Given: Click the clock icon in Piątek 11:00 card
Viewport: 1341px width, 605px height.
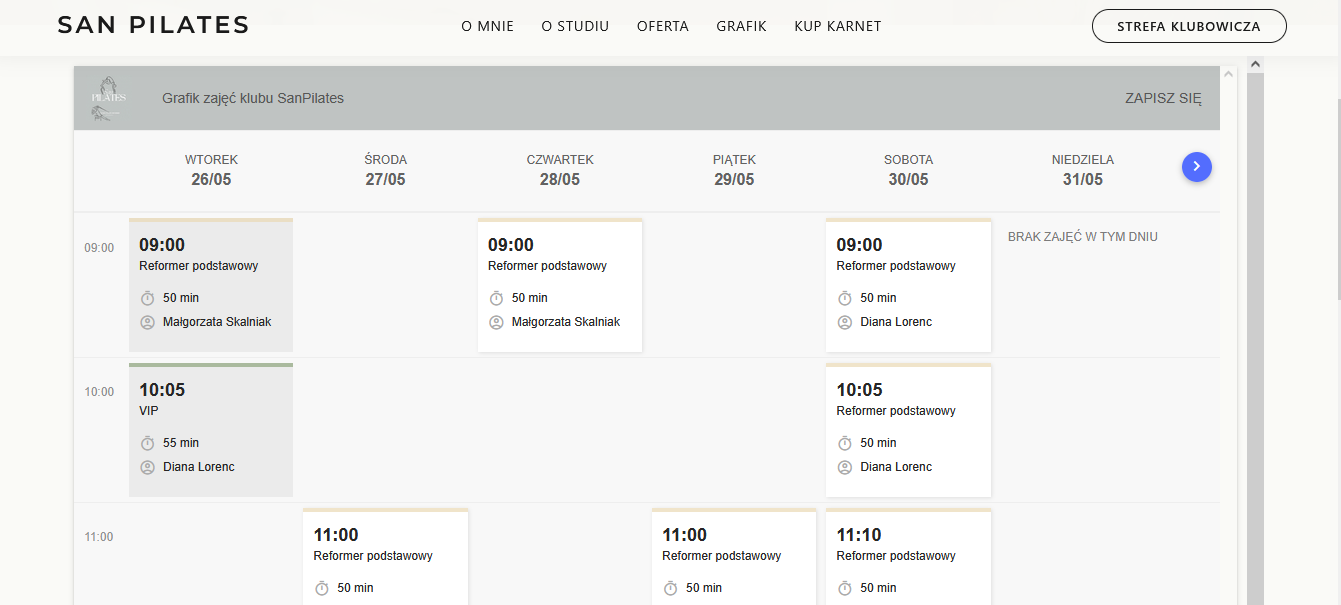Looking at the screenshot, I should (671, 588).
